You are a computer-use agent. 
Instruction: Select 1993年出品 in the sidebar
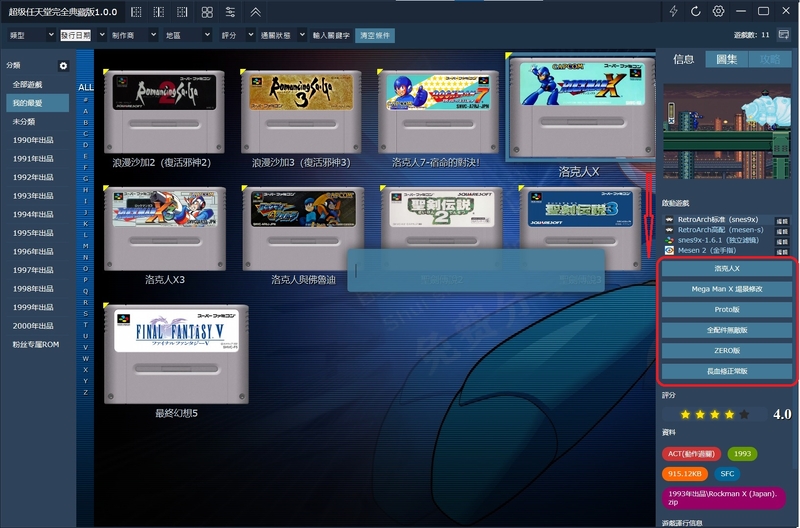[37, 196]
